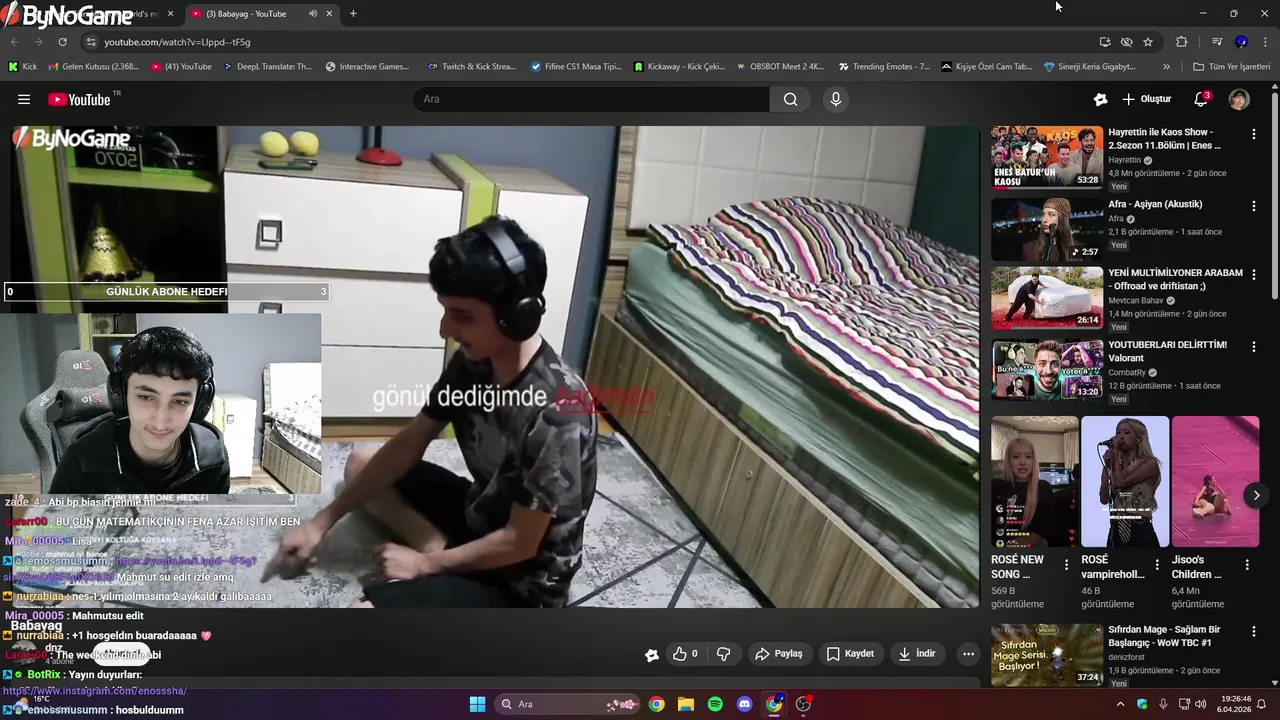
Task: Open more actions ellipsis under the video
Action: pyautogui.click(x=968, y=654)
